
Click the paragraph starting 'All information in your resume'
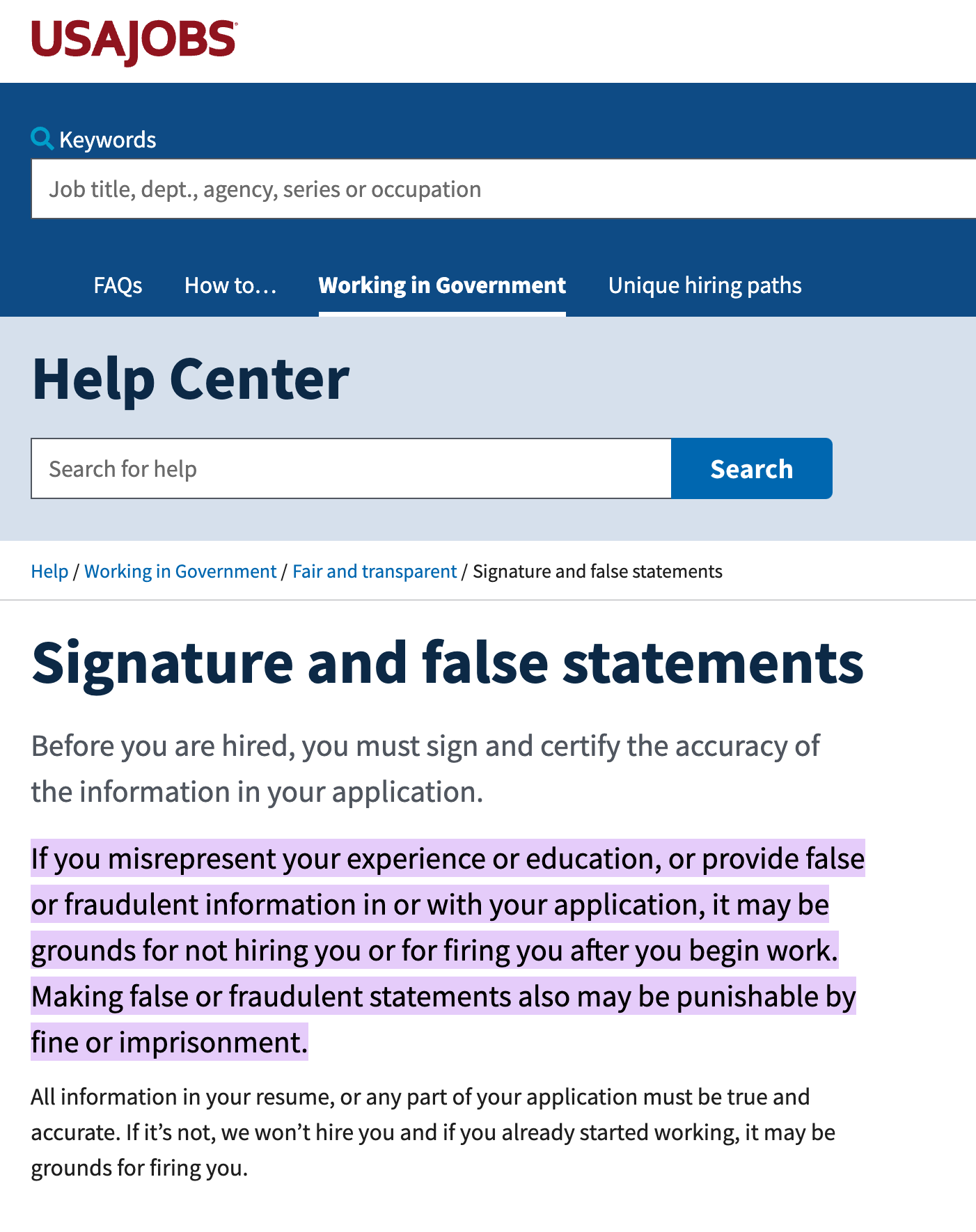432,1132
